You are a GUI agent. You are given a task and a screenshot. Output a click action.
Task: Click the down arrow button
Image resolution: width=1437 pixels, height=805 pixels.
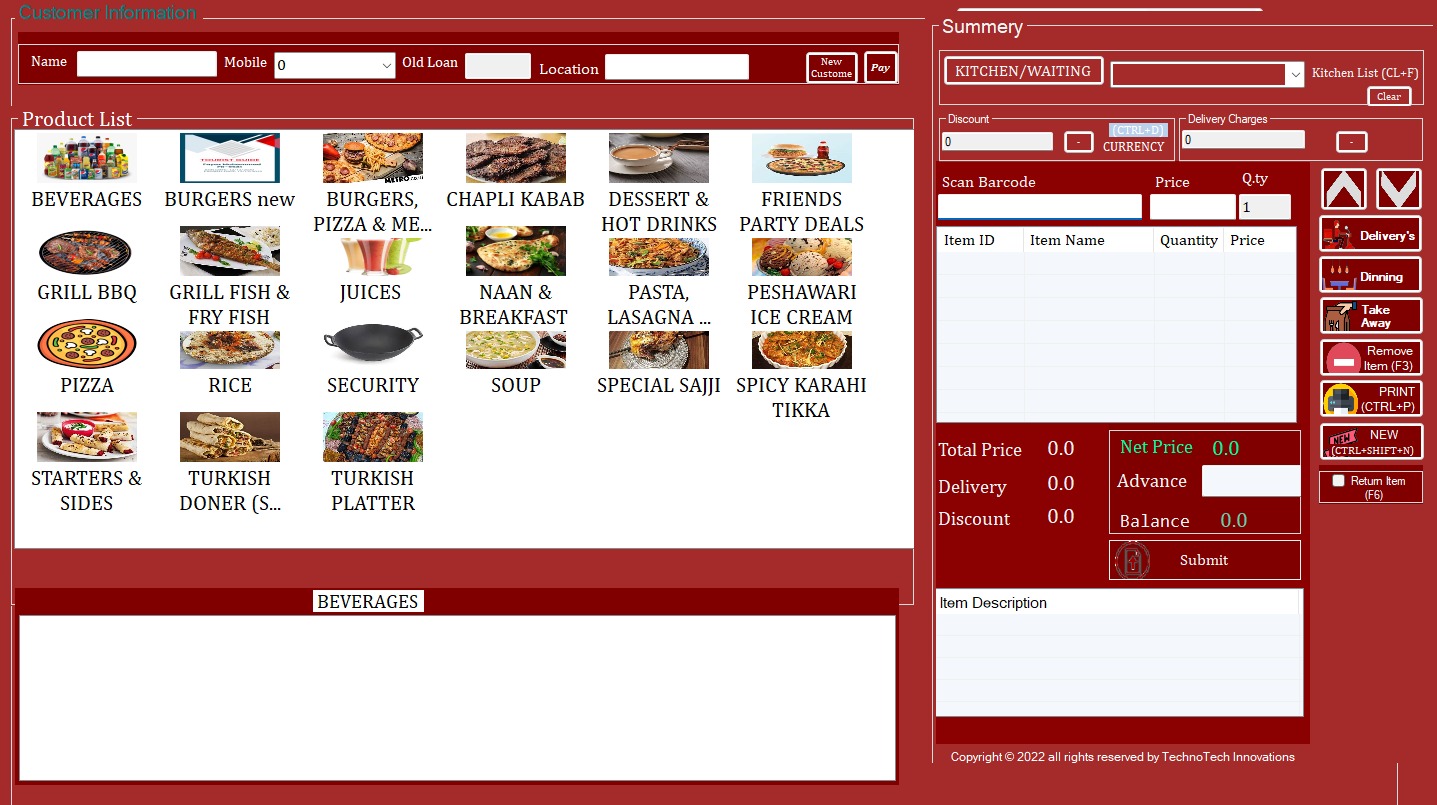[x=1398, y=189]
